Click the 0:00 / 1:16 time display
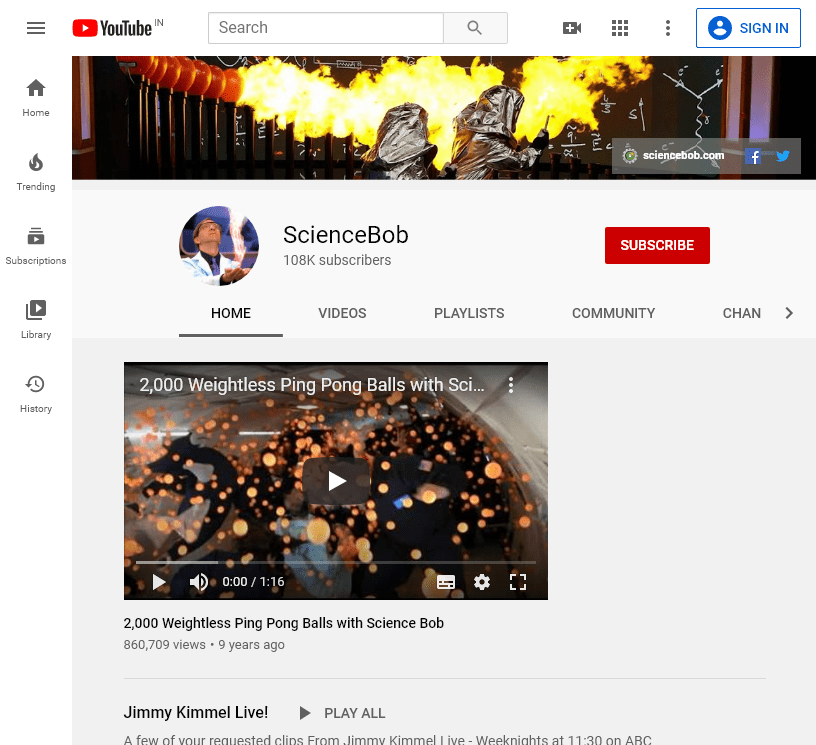816x745 pixels. coord(253,582)
